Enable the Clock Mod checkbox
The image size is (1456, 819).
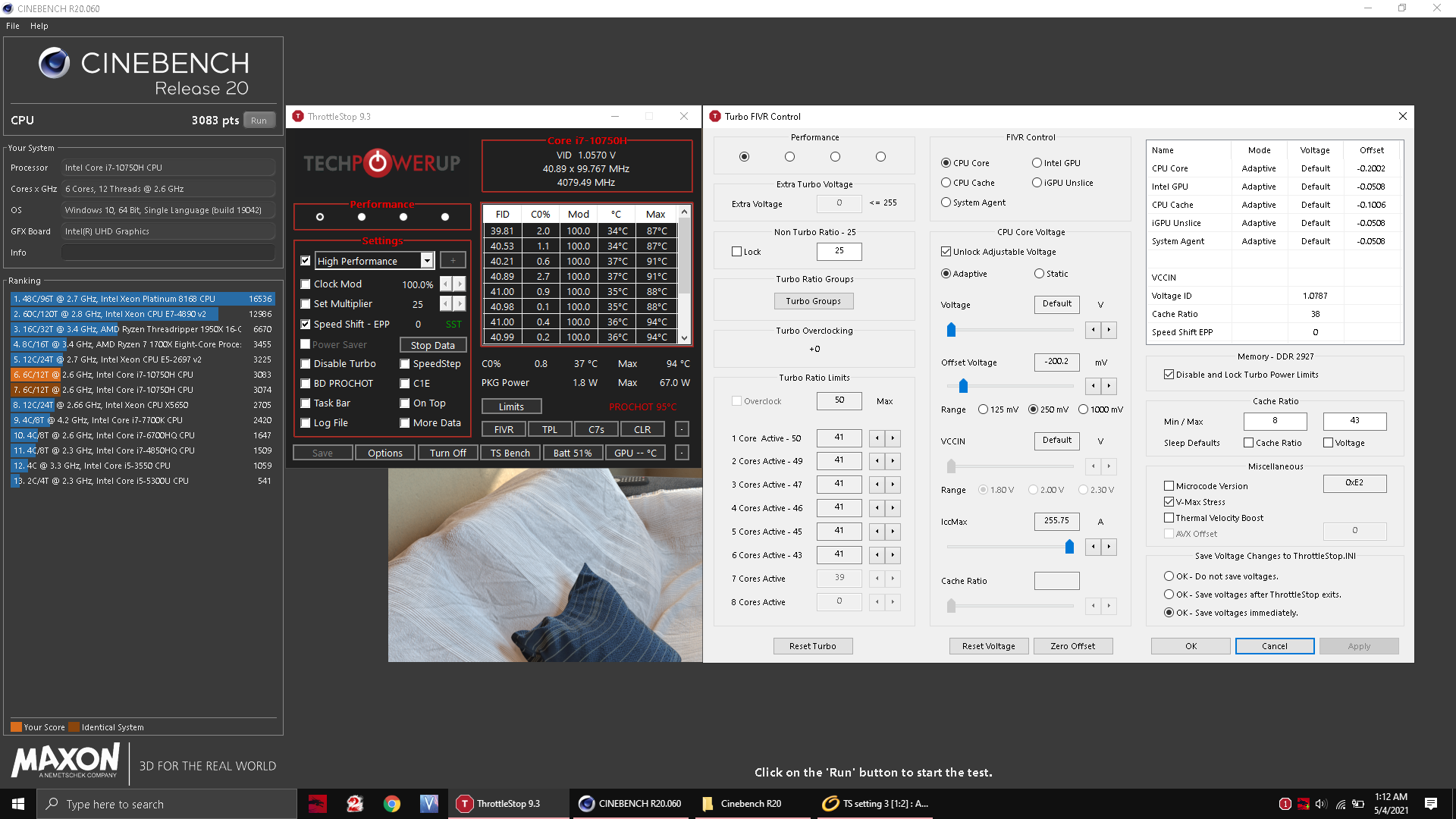[306, 284]
